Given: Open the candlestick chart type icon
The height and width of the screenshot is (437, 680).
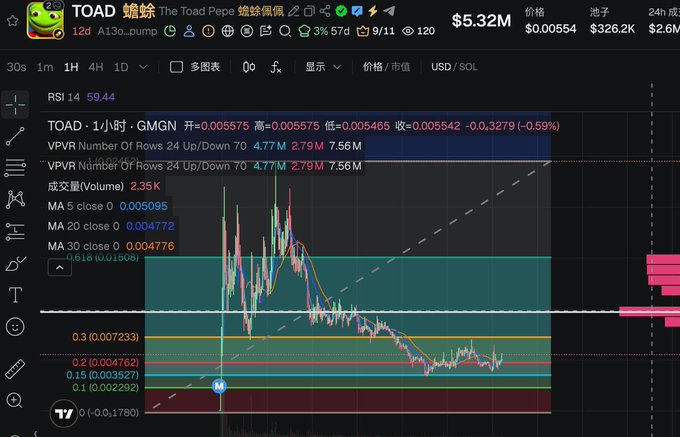Looking at the screenshot, I should click(249, 67).
